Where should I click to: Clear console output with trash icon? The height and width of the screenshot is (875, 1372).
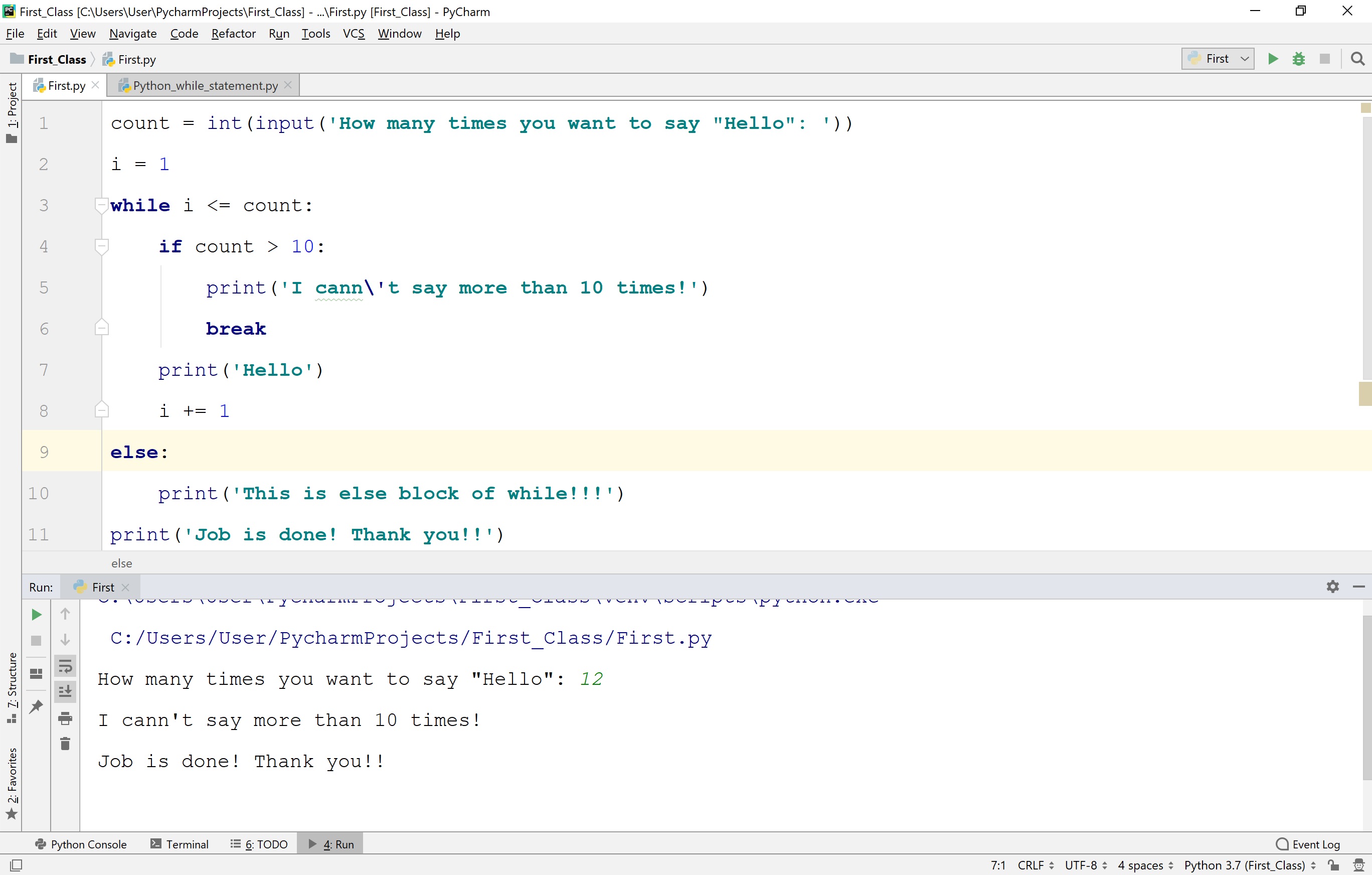pos(65,744)
